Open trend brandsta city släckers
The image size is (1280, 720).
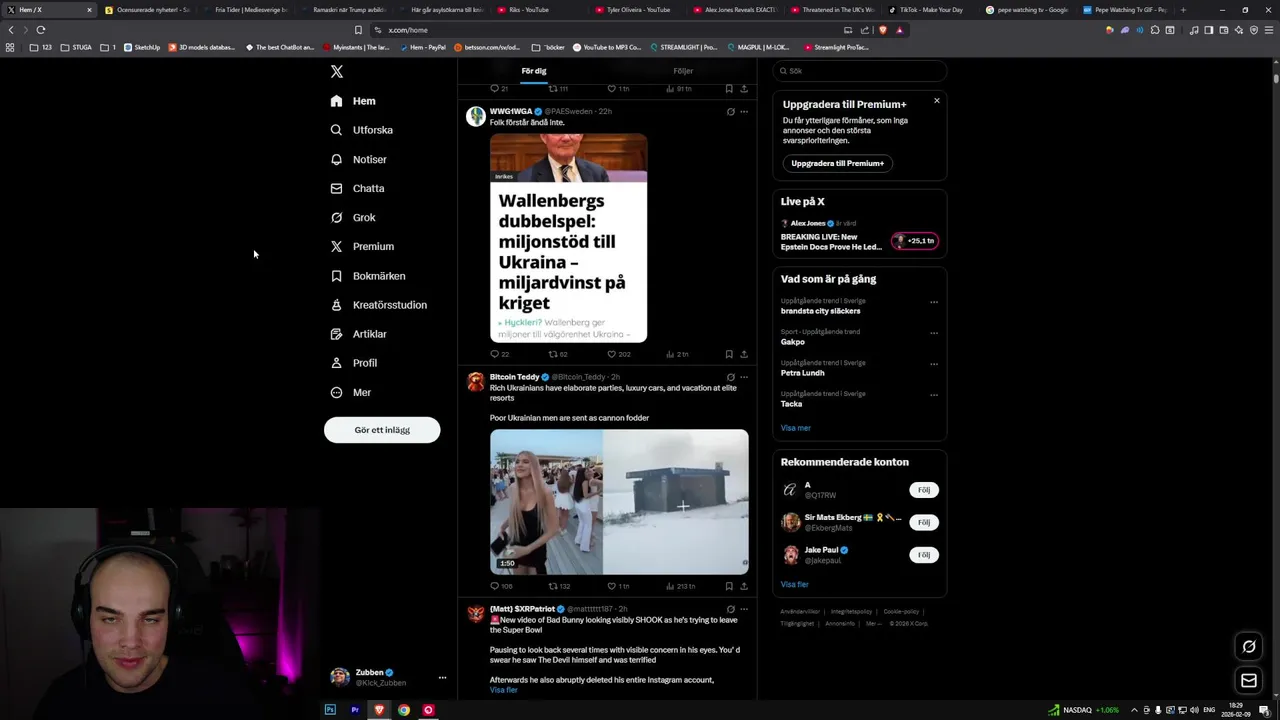(x=820, y=311)
